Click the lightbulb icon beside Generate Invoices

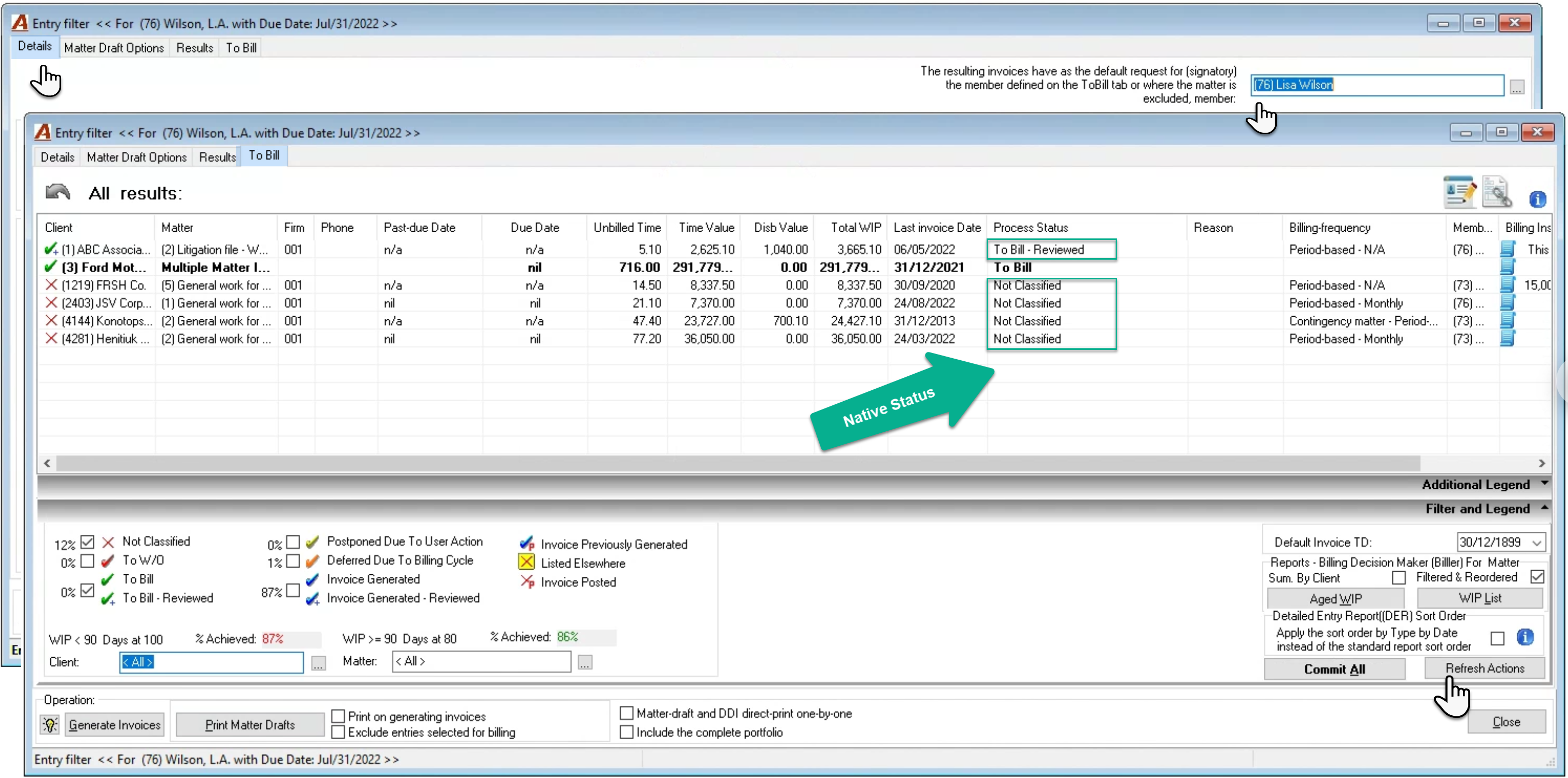pos(50,725)
